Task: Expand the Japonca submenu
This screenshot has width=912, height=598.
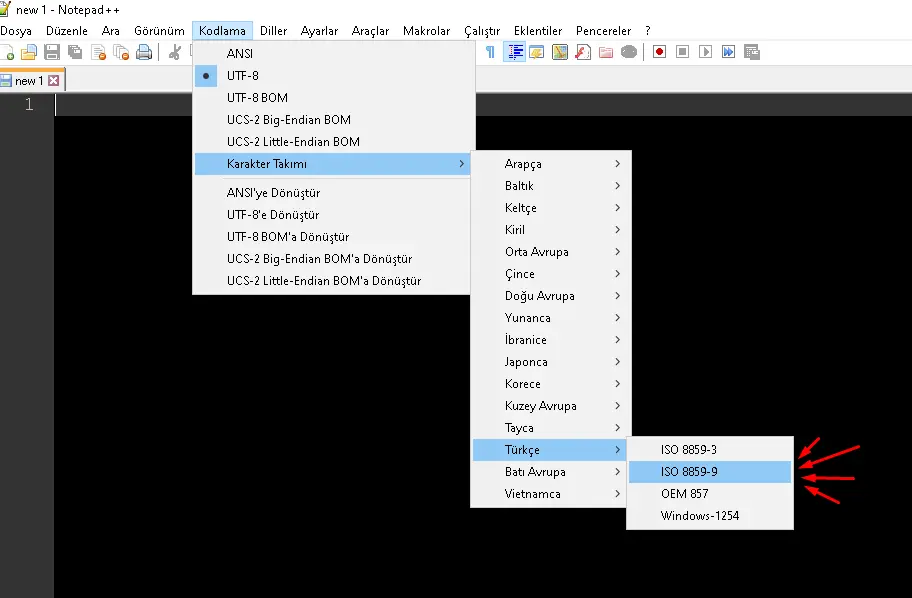Action: tap(551, 362)
